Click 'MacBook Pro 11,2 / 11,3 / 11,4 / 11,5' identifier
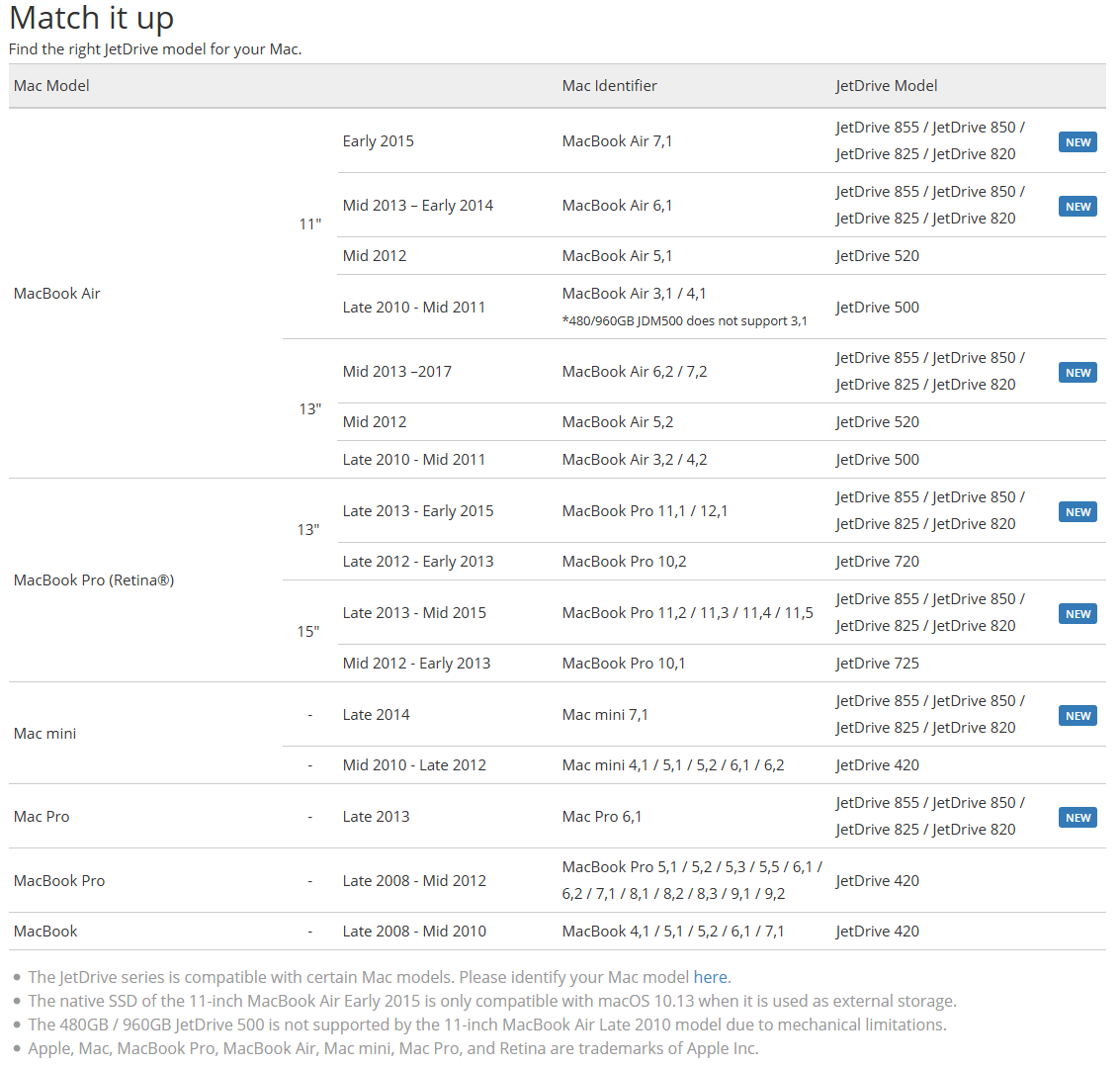 coord(688,613)
